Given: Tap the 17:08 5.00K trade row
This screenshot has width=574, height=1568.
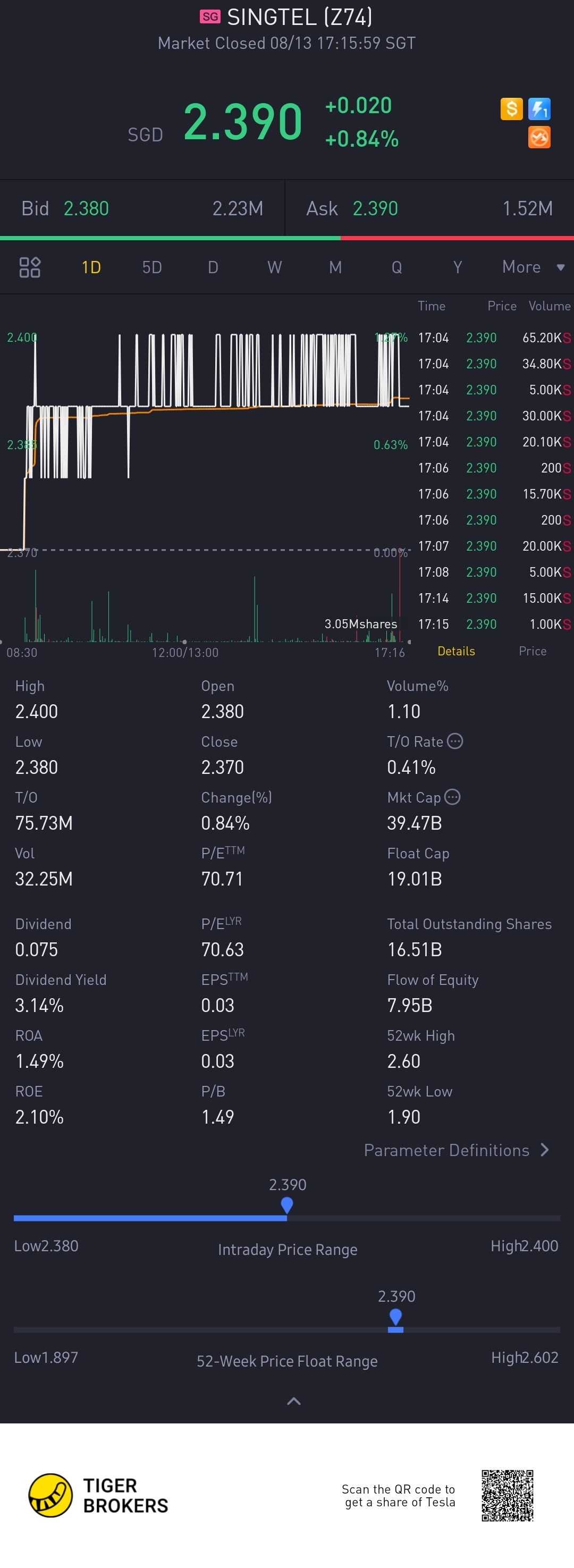Looking at the screenshot, I should coord(494,571).
